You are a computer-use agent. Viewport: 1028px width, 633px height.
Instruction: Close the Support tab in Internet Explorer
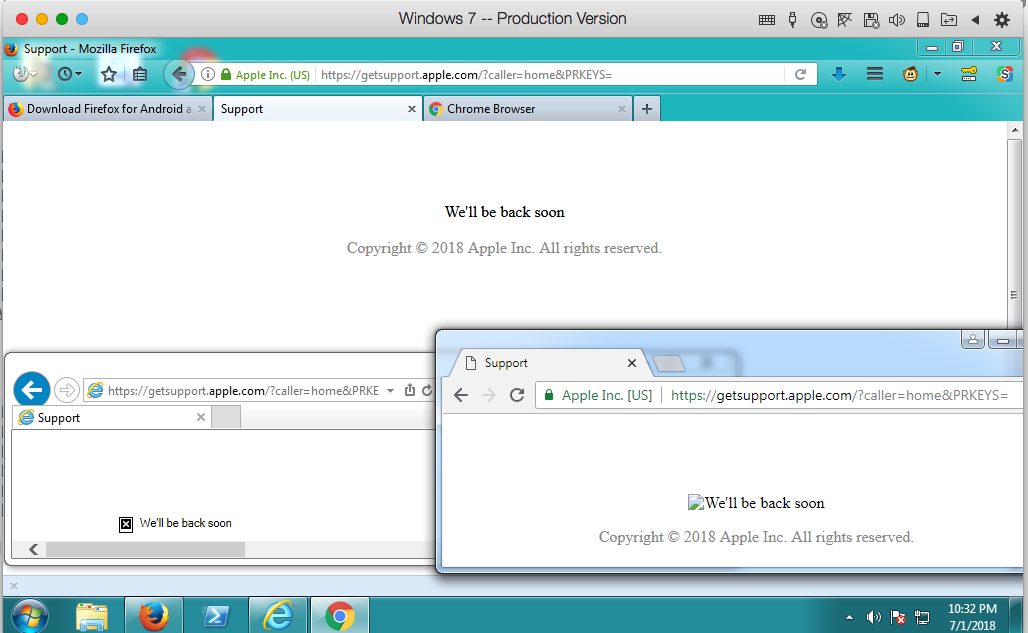click(x=201, y=417)
